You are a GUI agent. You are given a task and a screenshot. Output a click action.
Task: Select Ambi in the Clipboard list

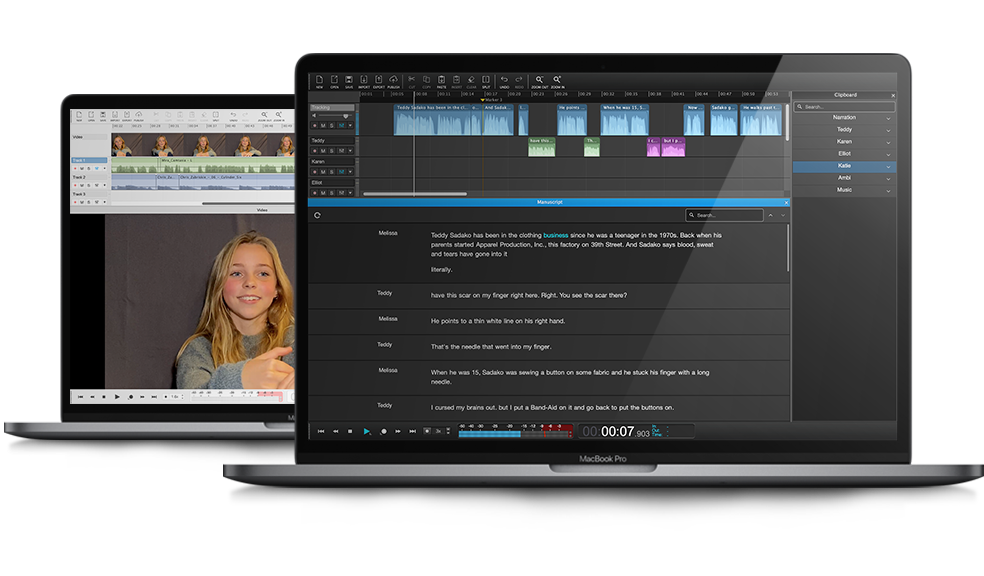tap(844, 178)
